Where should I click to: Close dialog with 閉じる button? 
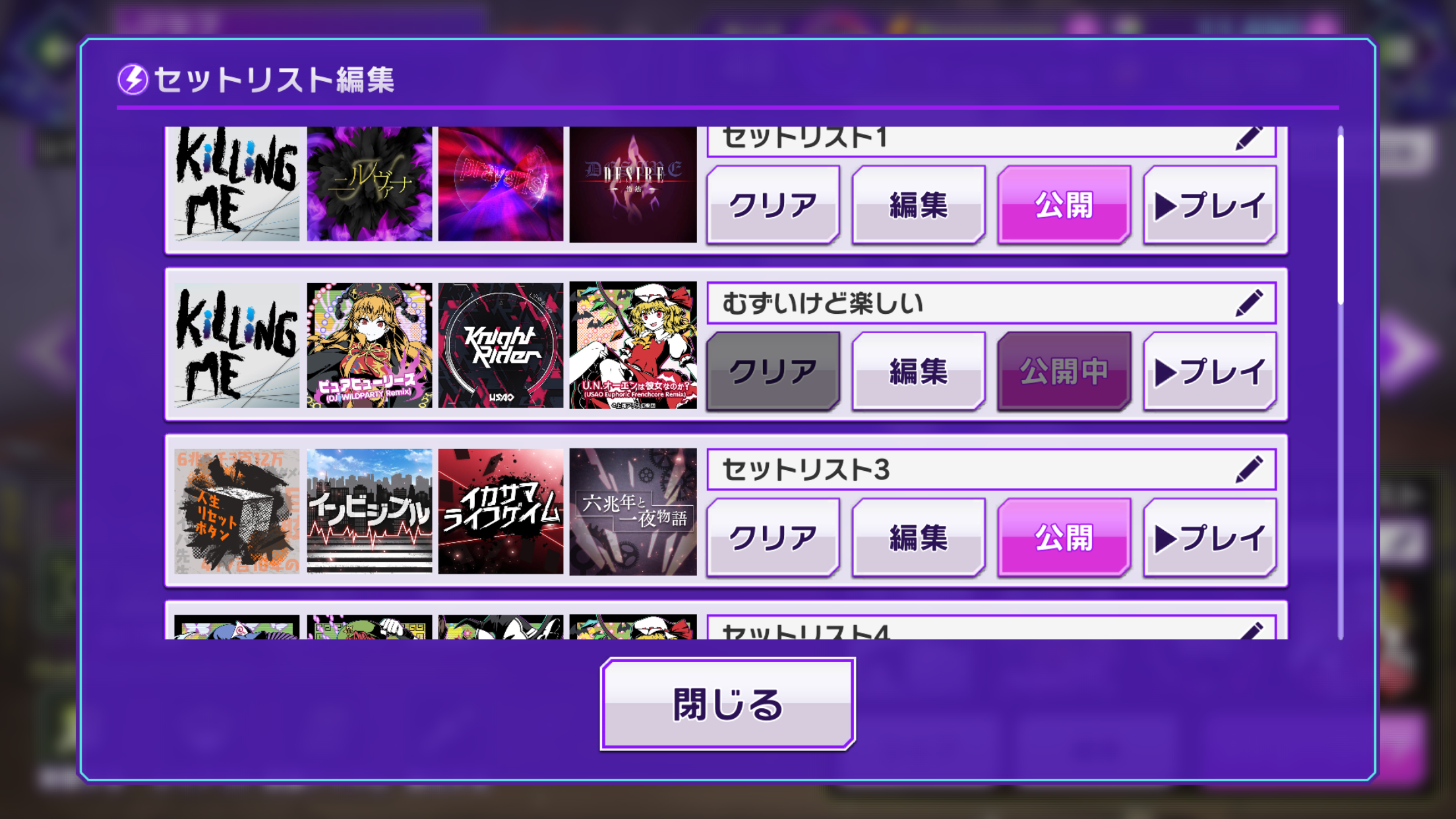click(728, 704)
